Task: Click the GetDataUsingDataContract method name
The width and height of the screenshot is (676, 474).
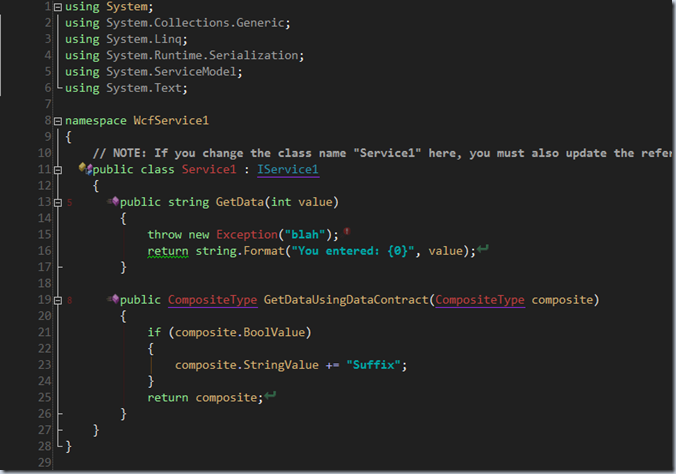Action: pyautogui.click(x=346, y=300)
